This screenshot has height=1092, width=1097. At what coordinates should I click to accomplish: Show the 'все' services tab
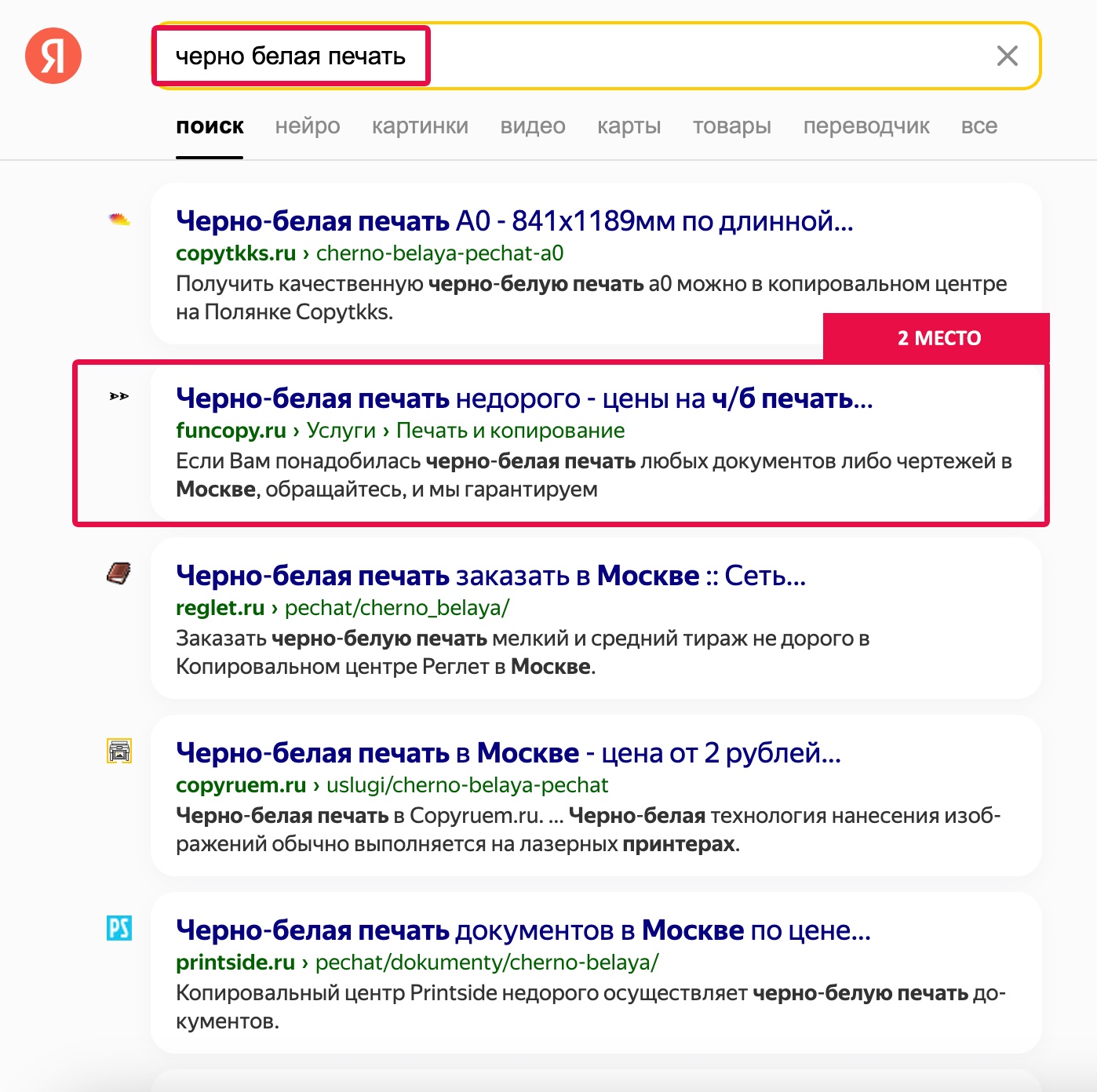coord(979,126)
